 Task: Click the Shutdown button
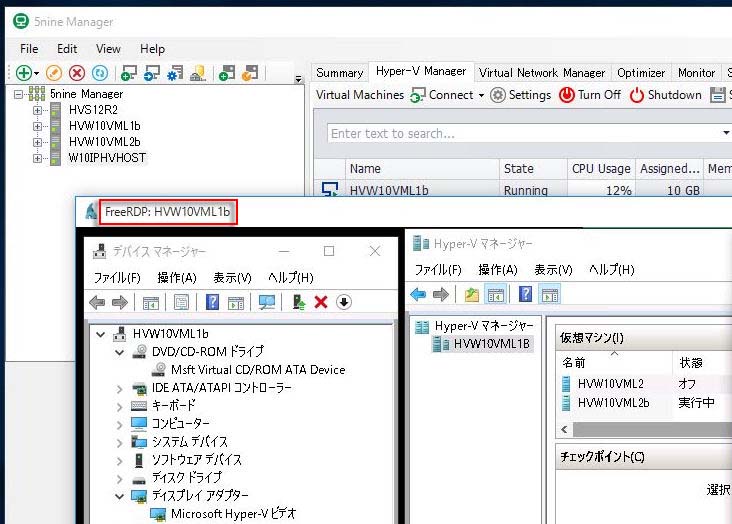(x=665, y=95)
